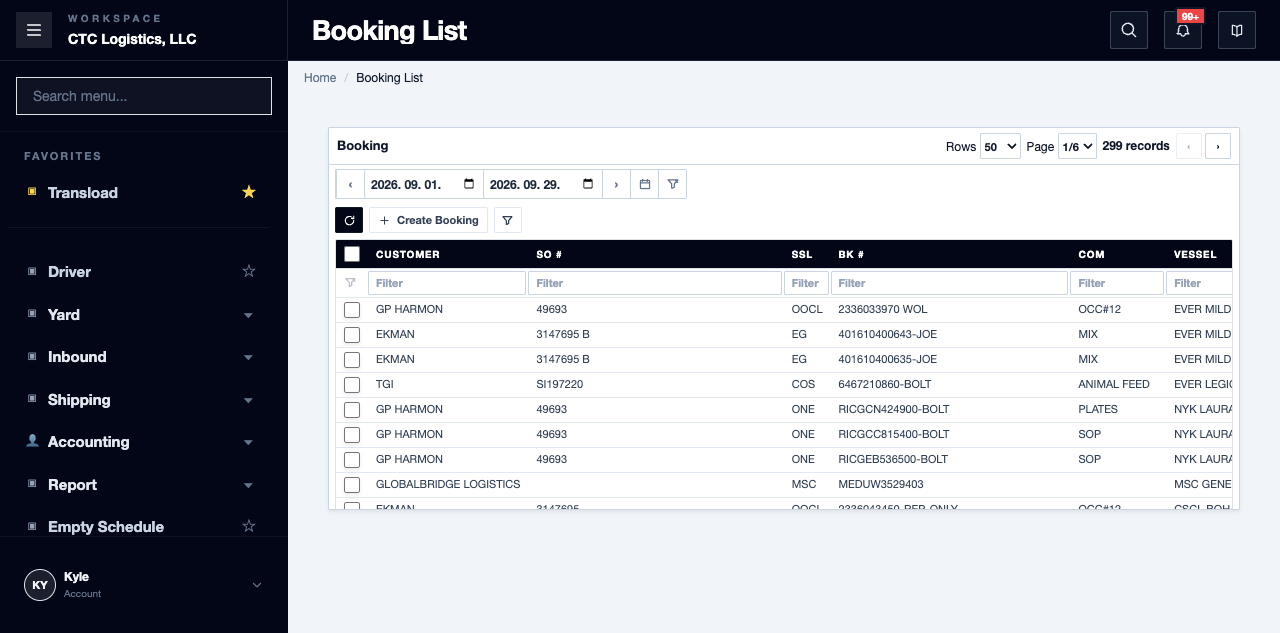Click the filter row funnel icon
The height and width of the screenshot is (633, 1280).
tap(350, 283)
